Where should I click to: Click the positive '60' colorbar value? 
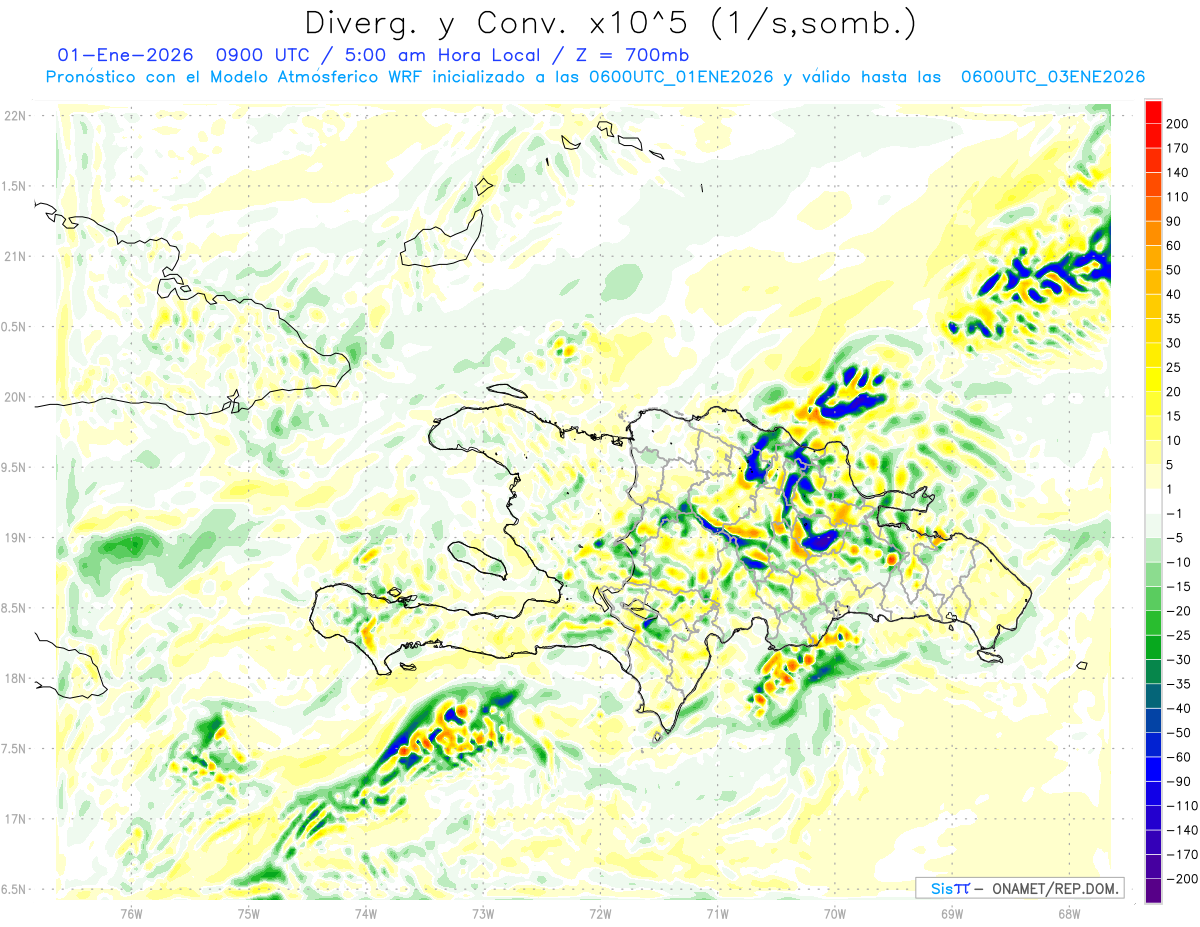pos(1175,246)
